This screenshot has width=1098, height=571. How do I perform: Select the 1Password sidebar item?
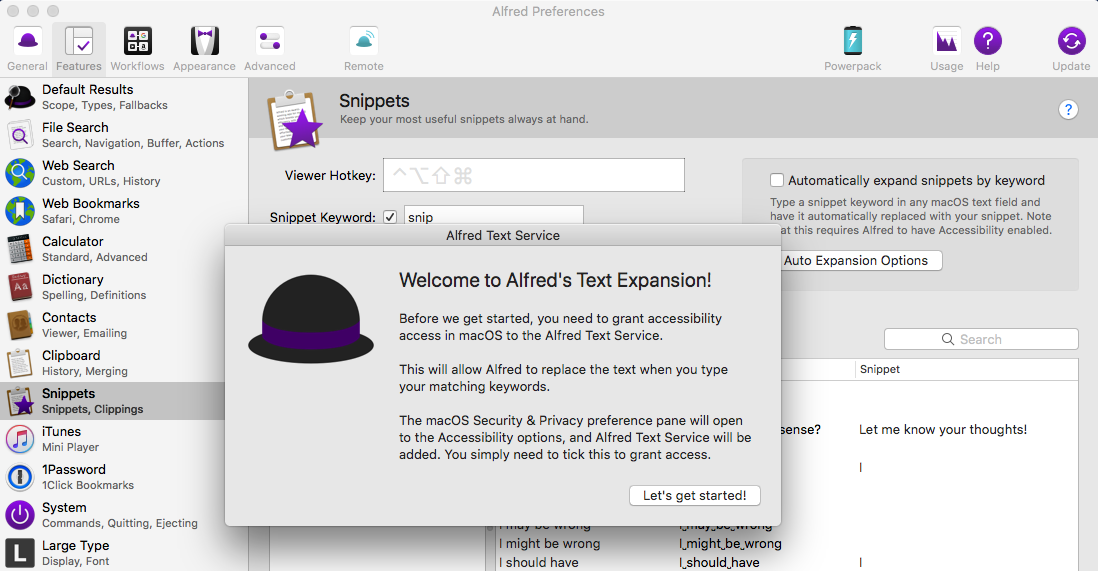click(112, 476)
